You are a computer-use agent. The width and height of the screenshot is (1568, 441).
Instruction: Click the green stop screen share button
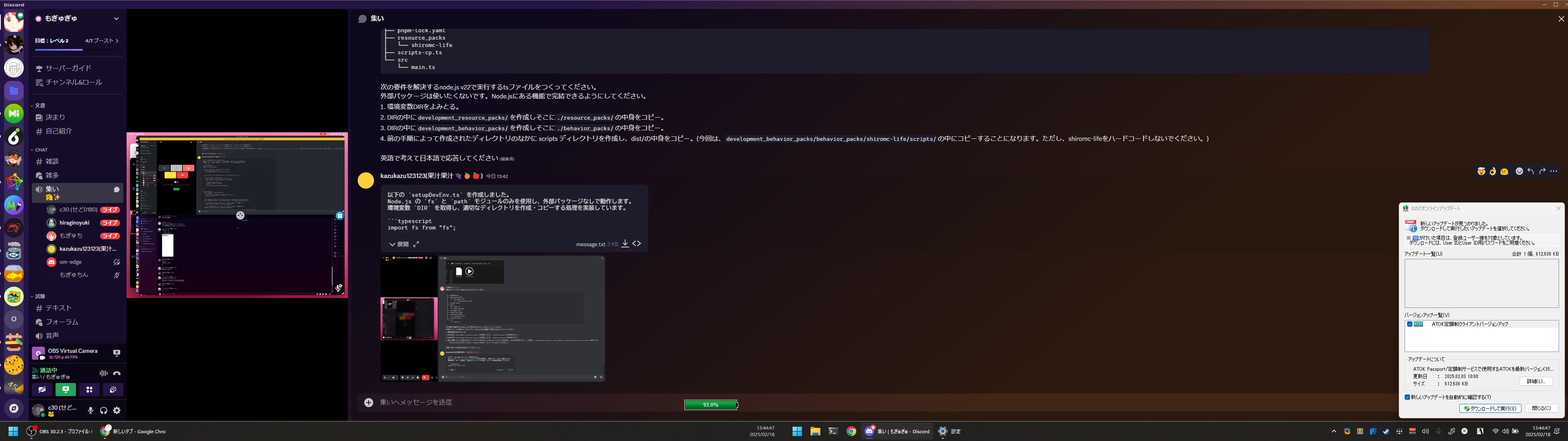pos(66,390)
